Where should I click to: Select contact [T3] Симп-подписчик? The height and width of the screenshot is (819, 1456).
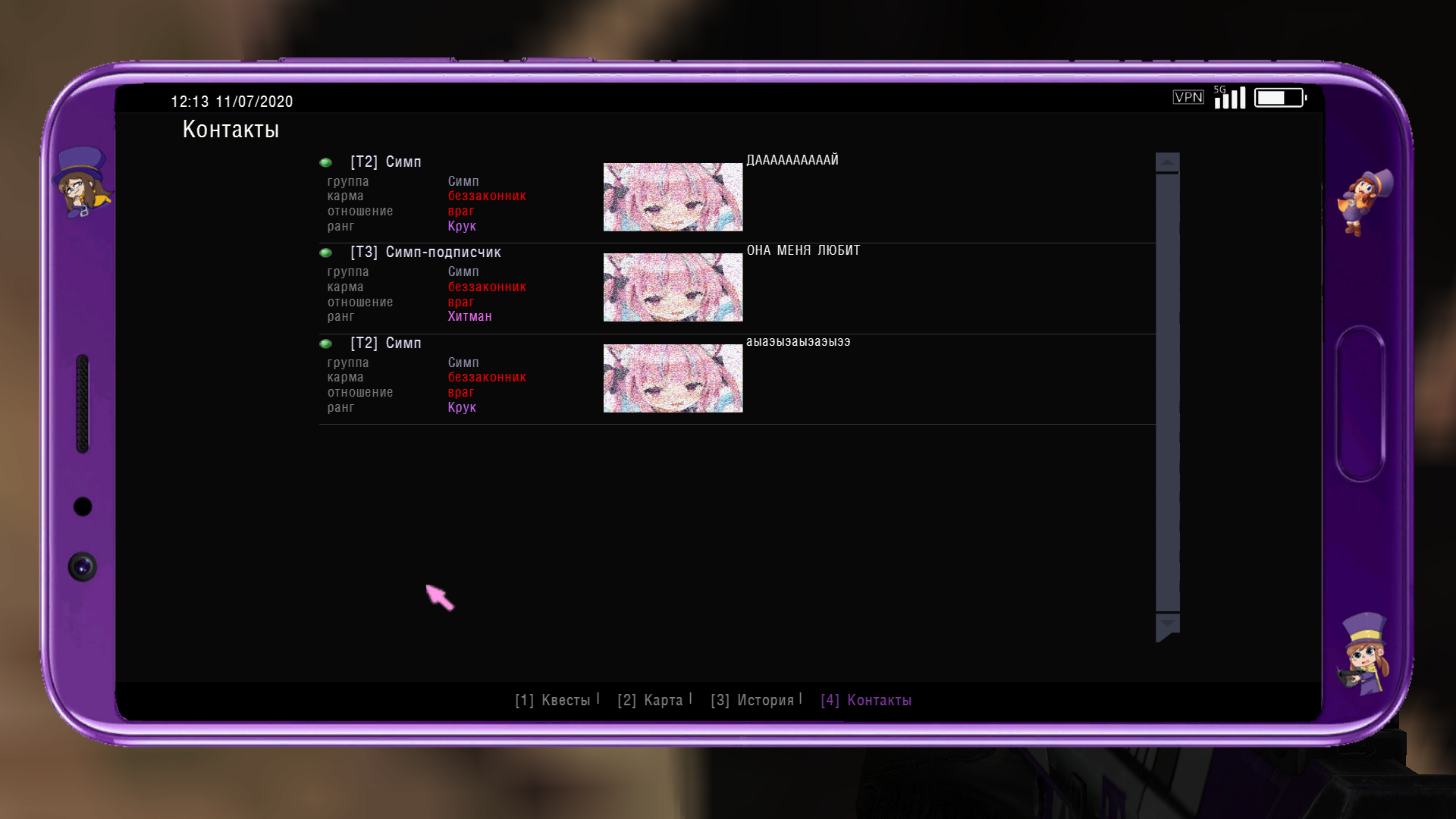click(425, 253)
